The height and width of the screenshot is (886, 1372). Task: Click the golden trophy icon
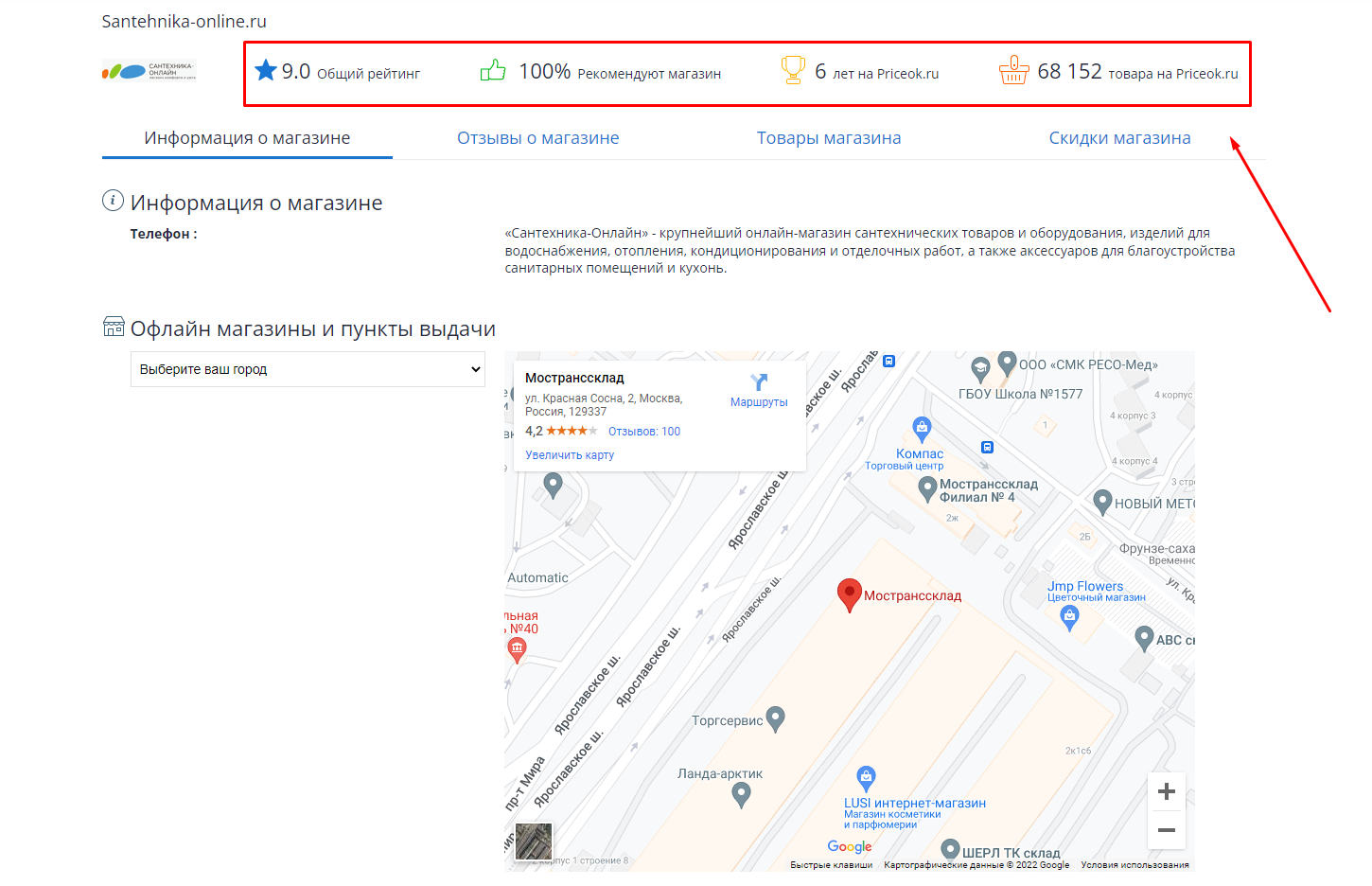(x=793, y=70)
